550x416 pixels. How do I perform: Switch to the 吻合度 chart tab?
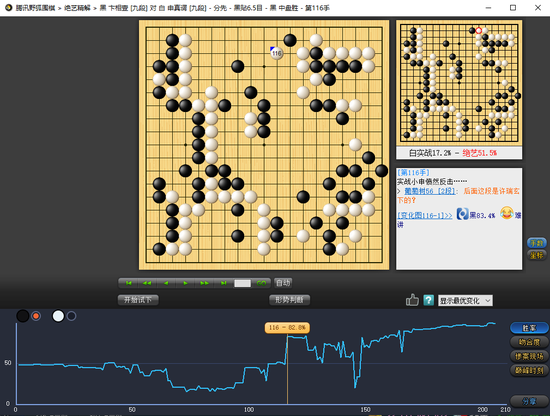[x=529, y=342]
